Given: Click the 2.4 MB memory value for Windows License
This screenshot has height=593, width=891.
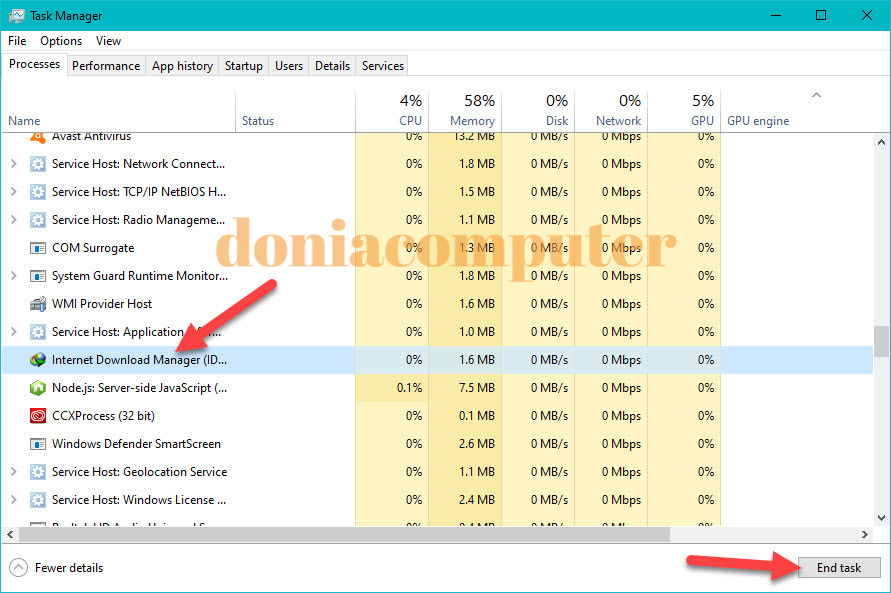Looking at the screenshot, I should pos(477,500).
